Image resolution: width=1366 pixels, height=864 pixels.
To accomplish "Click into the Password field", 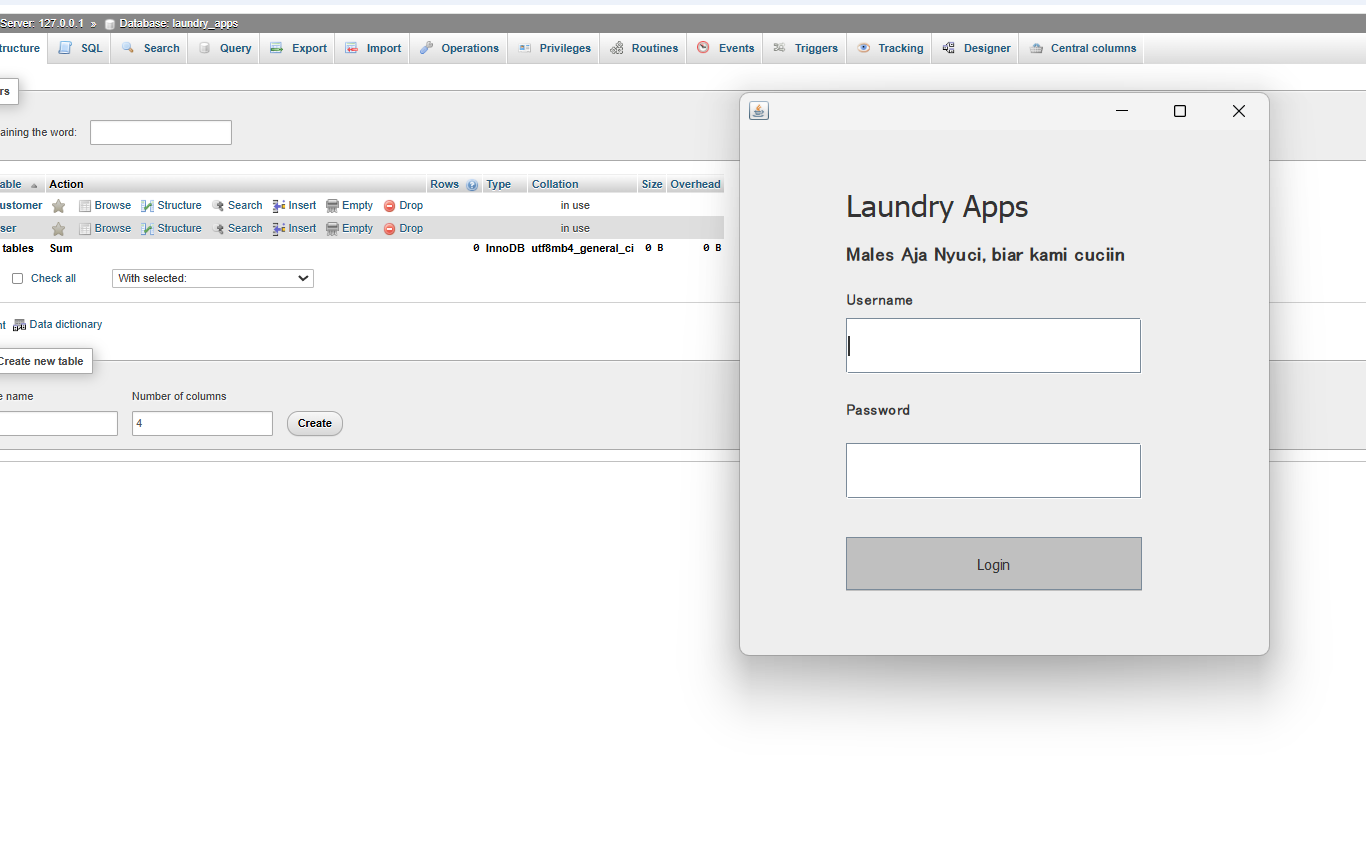I will [993, 471].
